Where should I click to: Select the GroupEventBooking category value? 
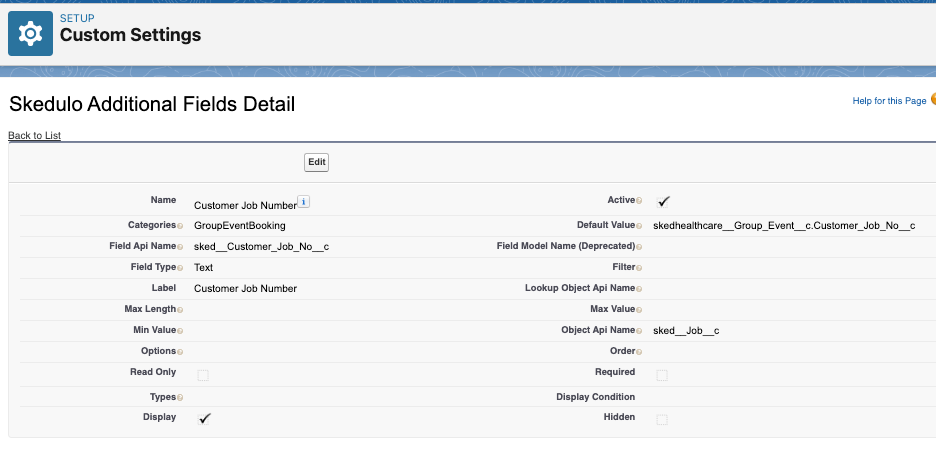click(x=240, y=226)
